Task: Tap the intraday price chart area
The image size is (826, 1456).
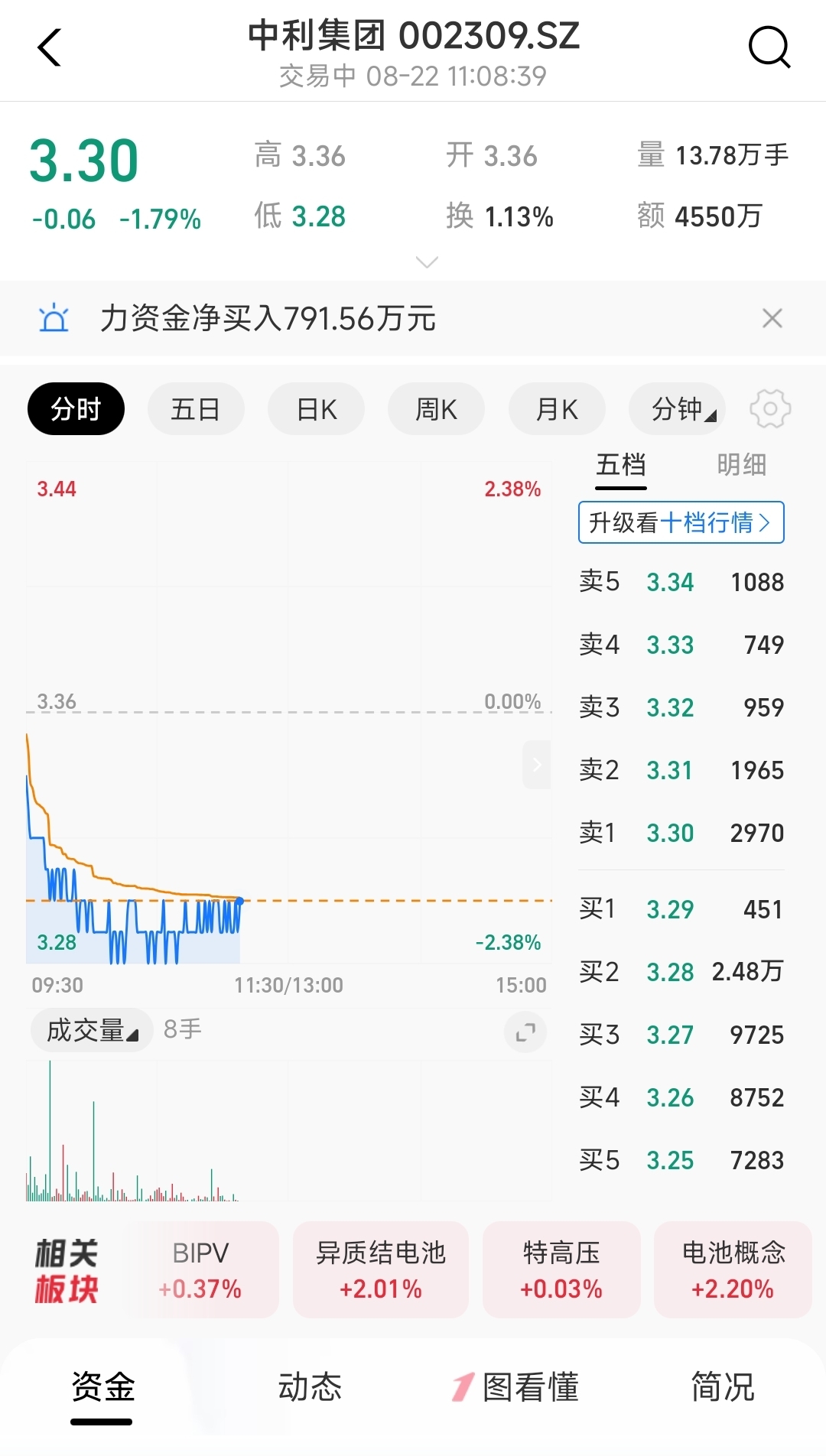Action: point(289,713)
